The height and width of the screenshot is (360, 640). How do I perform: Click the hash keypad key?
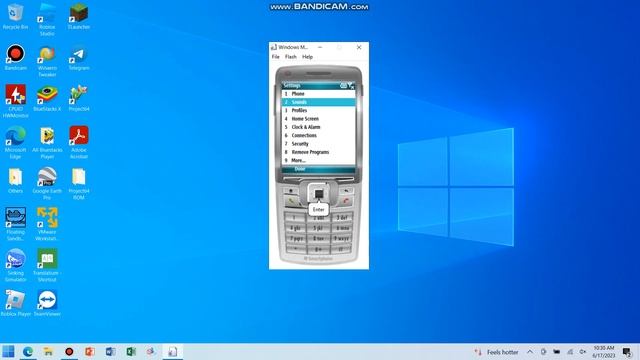point(341,249)
